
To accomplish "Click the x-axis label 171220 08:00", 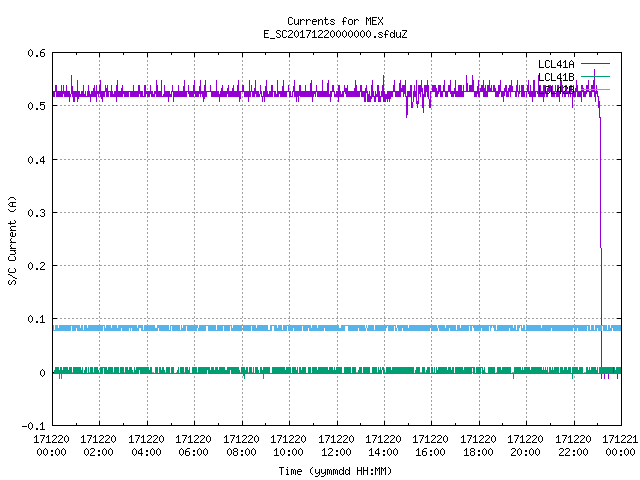I will (x=241, y=446).
